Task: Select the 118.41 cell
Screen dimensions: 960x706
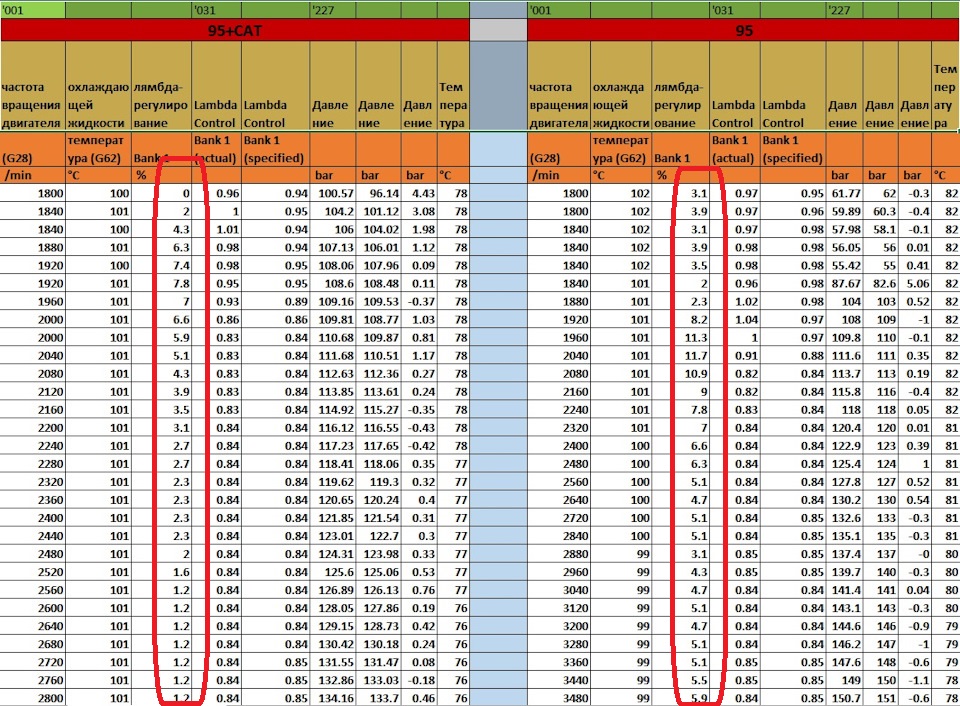Action: coord(333,464)
